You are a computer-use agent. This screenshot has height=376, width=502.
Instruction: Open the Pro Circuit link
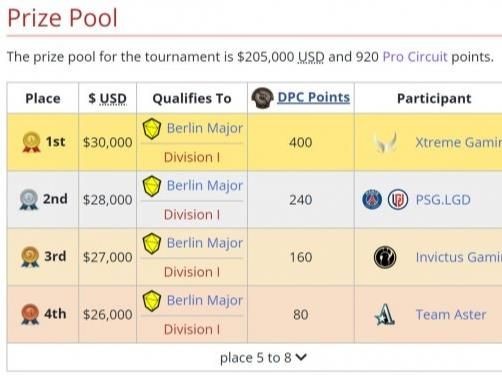point(415,57)
